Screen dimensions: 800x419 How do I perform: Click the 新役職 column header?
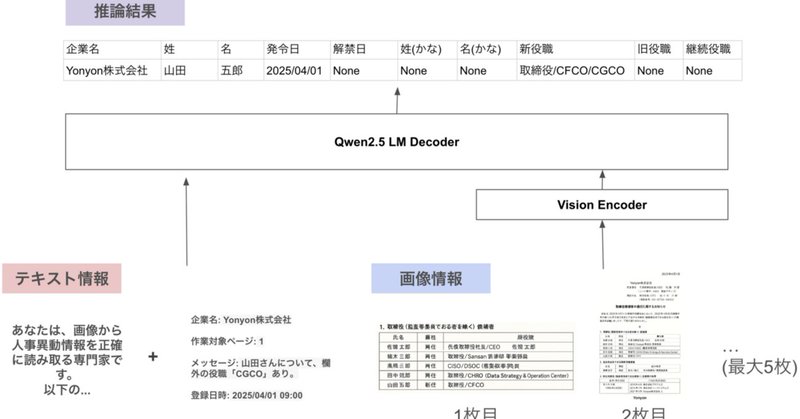pyautogui.click(x=576, y=50)
